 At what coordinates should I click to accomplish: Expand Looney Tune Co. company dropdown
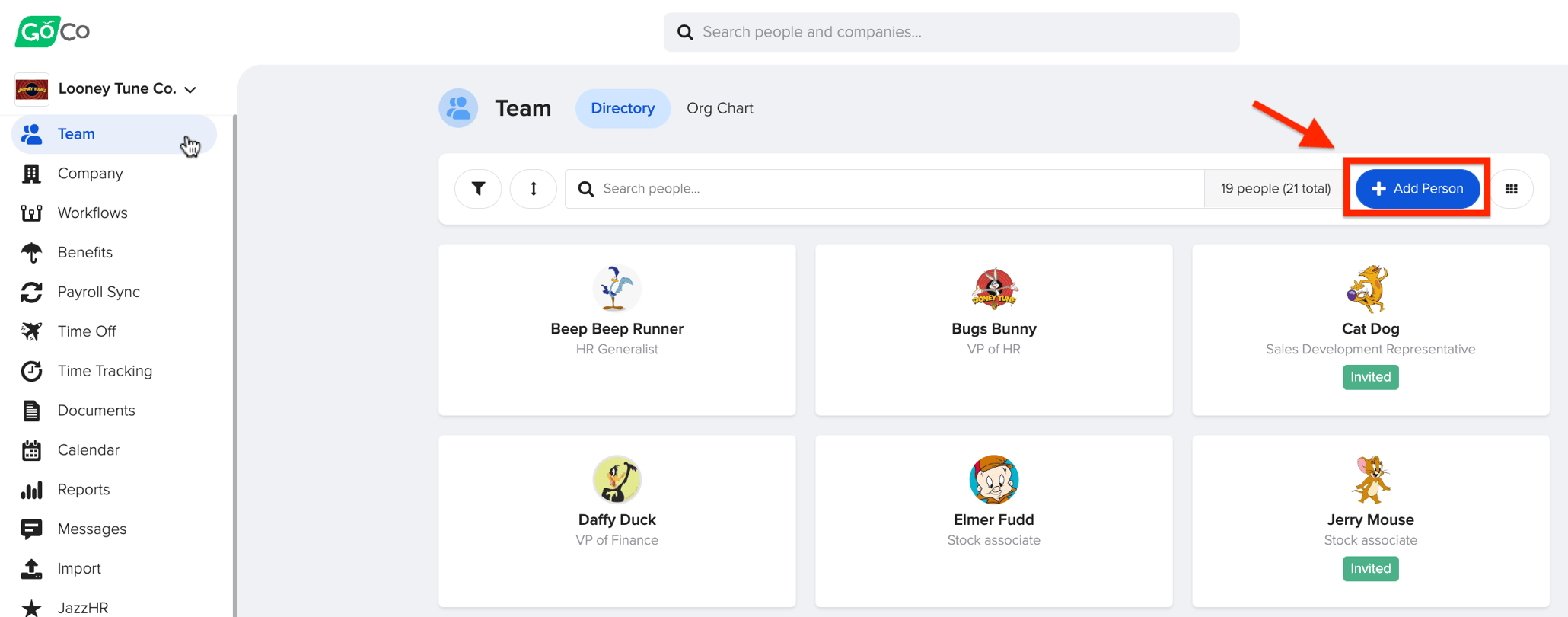pos(107,89)
